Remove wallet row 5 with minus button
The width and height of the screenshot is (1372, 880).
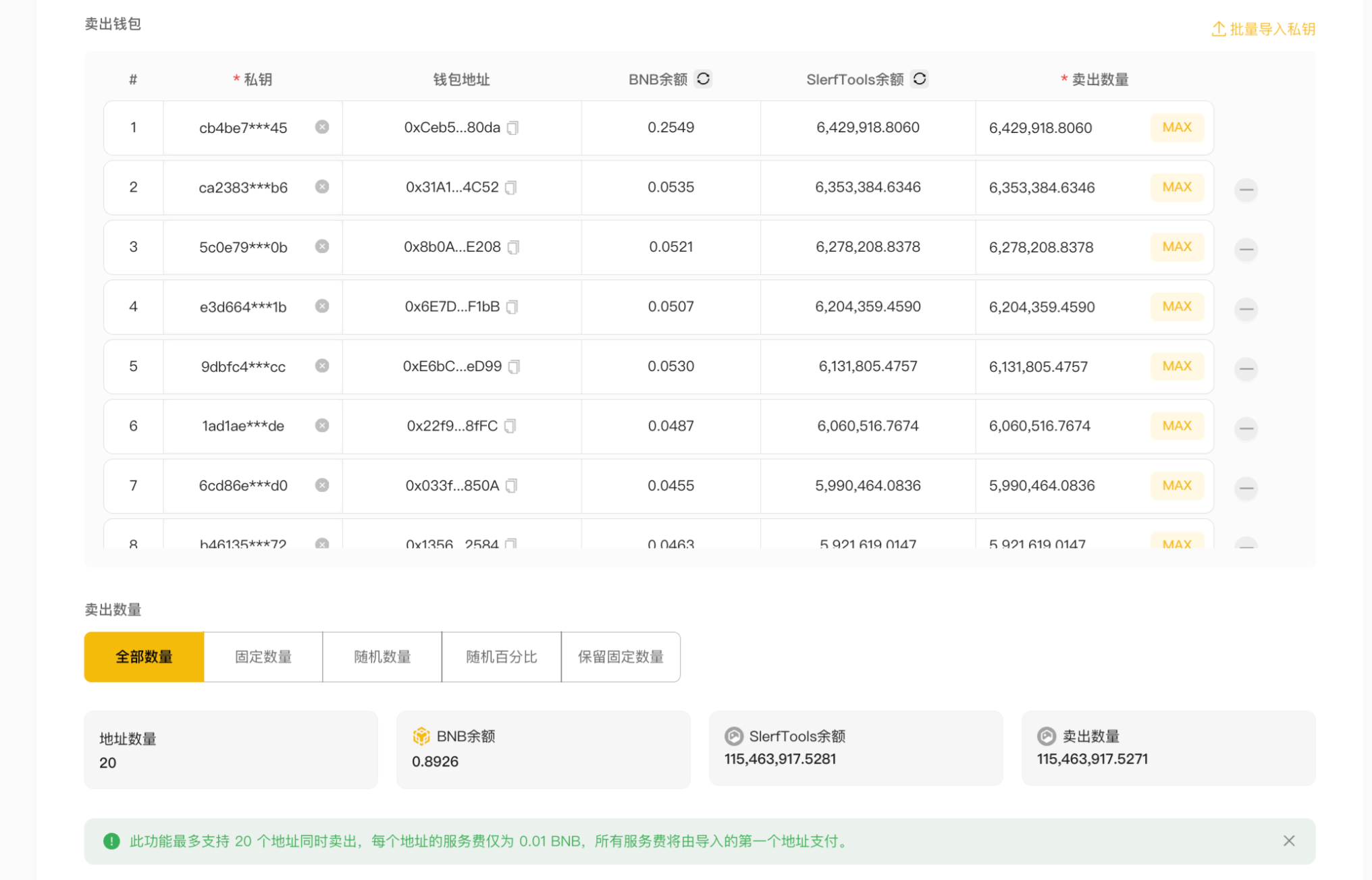point(1246,368)
